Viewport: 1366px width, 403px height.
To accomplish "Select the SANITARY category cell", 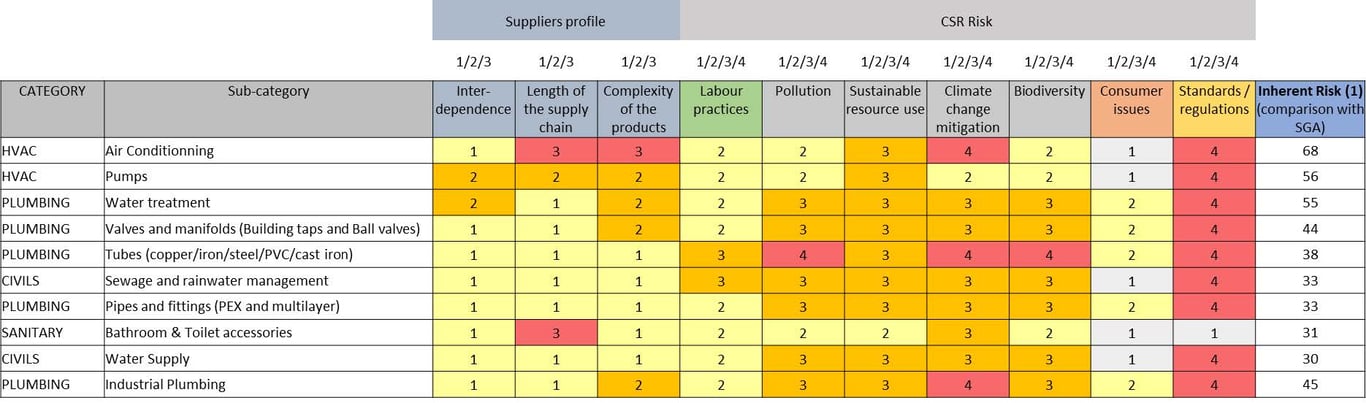I will tap(52, 332).
